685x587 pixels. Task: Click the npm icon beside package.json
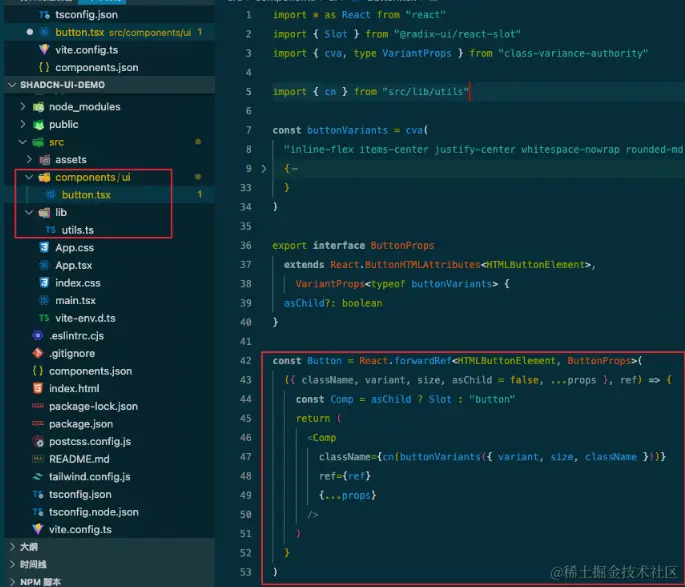[x=38, y=424]
